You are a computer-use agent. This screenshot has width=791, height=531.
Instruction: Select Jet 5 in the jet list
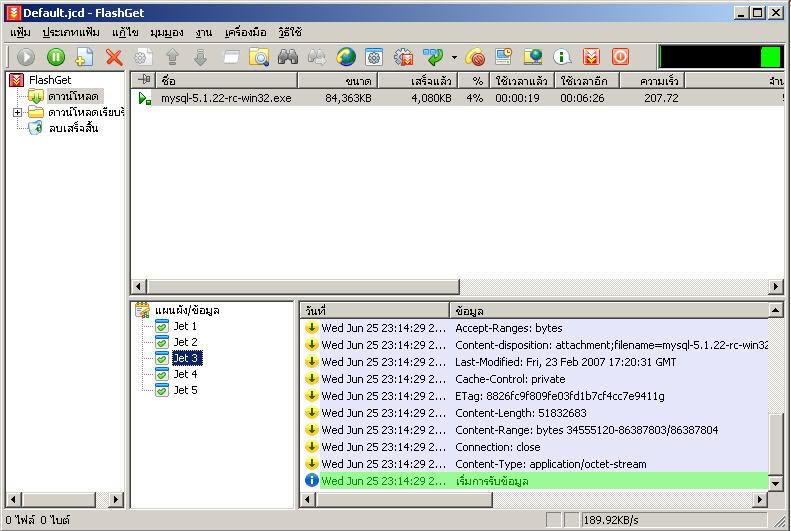point(185,390)
